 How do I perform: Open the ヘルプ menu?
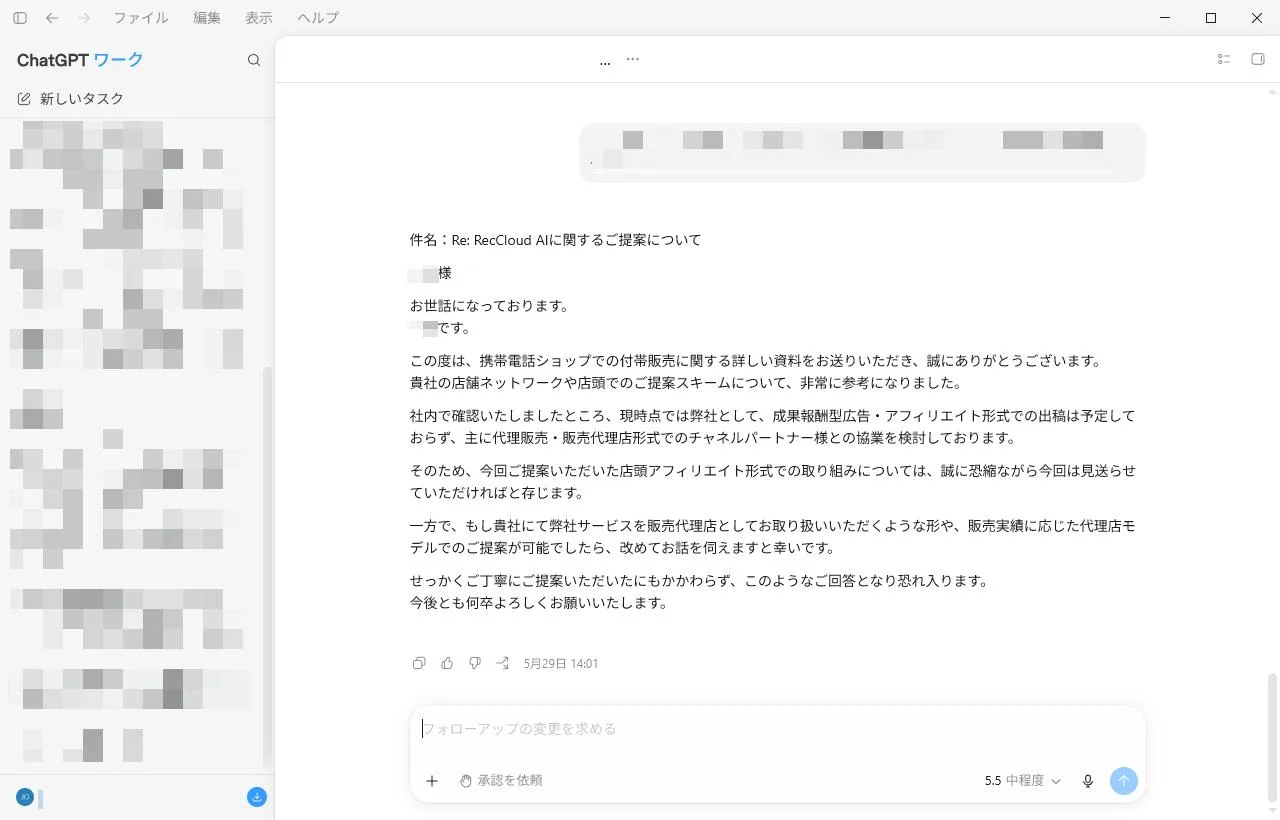318,18
